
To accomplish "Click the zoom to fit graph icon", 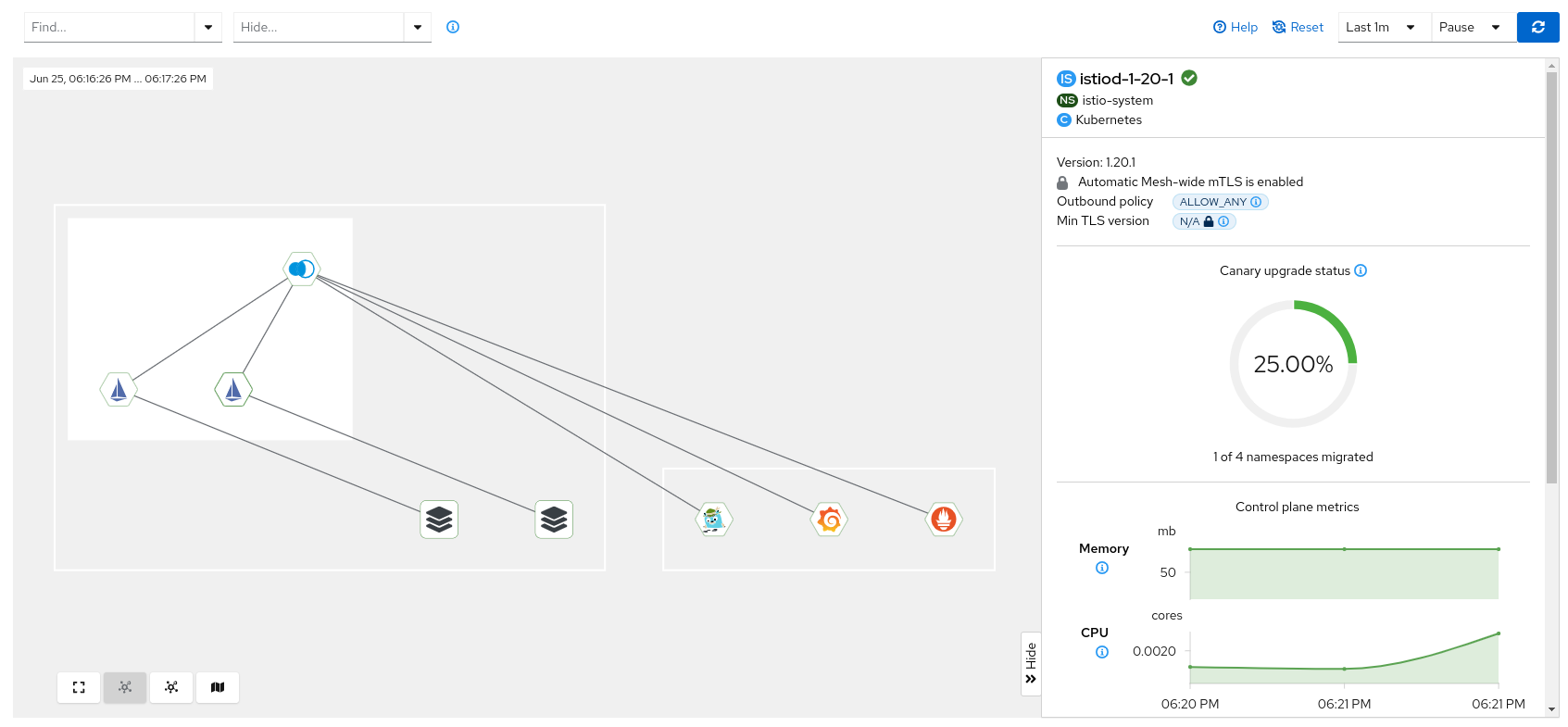I will tap(79, 687).
